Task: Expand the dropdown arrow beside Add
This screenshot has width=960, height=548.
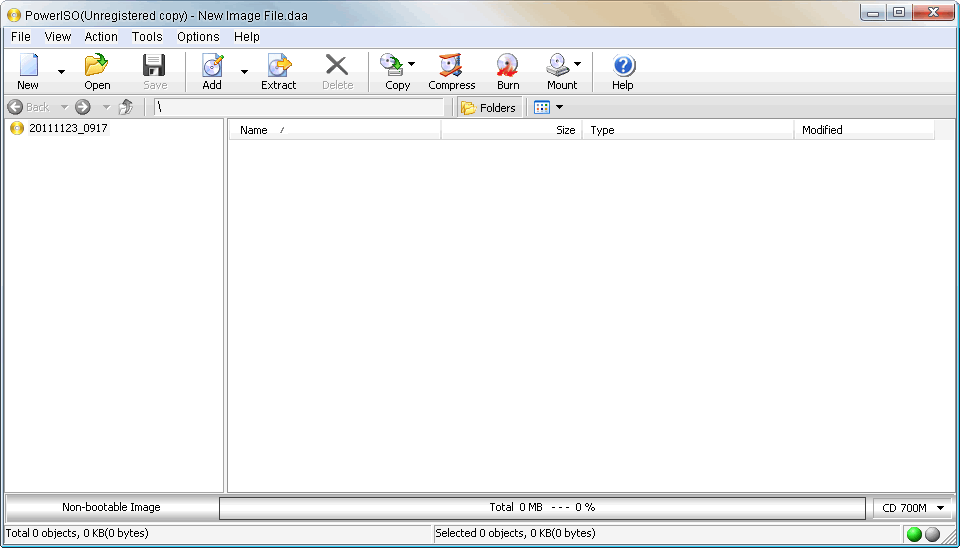Action: point(244,72)
